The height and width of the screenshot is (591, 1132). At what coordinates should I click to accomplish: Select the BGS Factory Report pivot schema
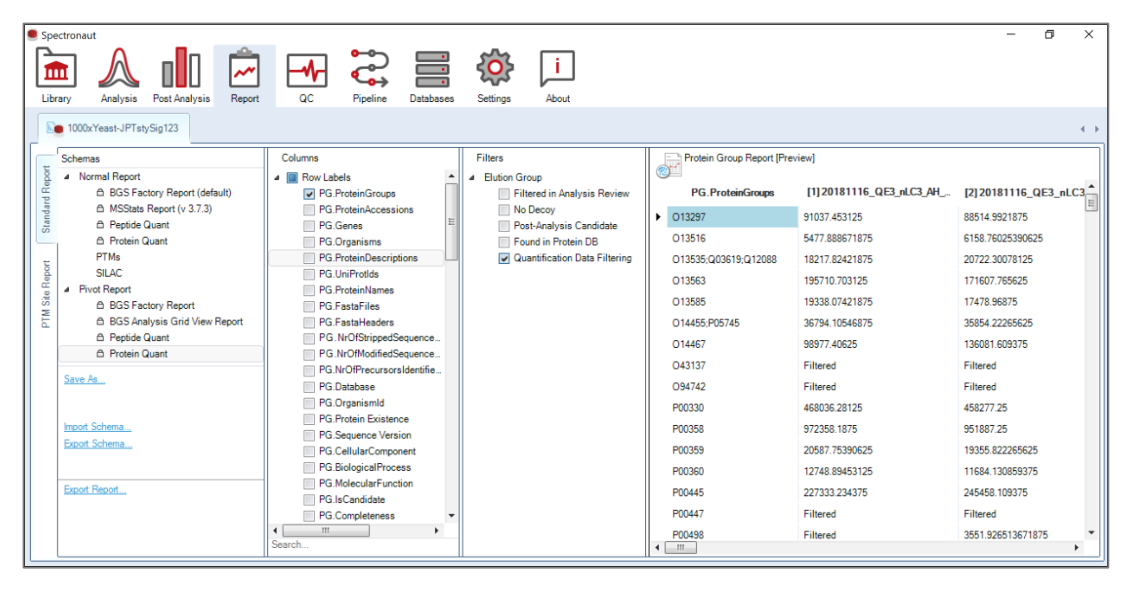[152, 306]
